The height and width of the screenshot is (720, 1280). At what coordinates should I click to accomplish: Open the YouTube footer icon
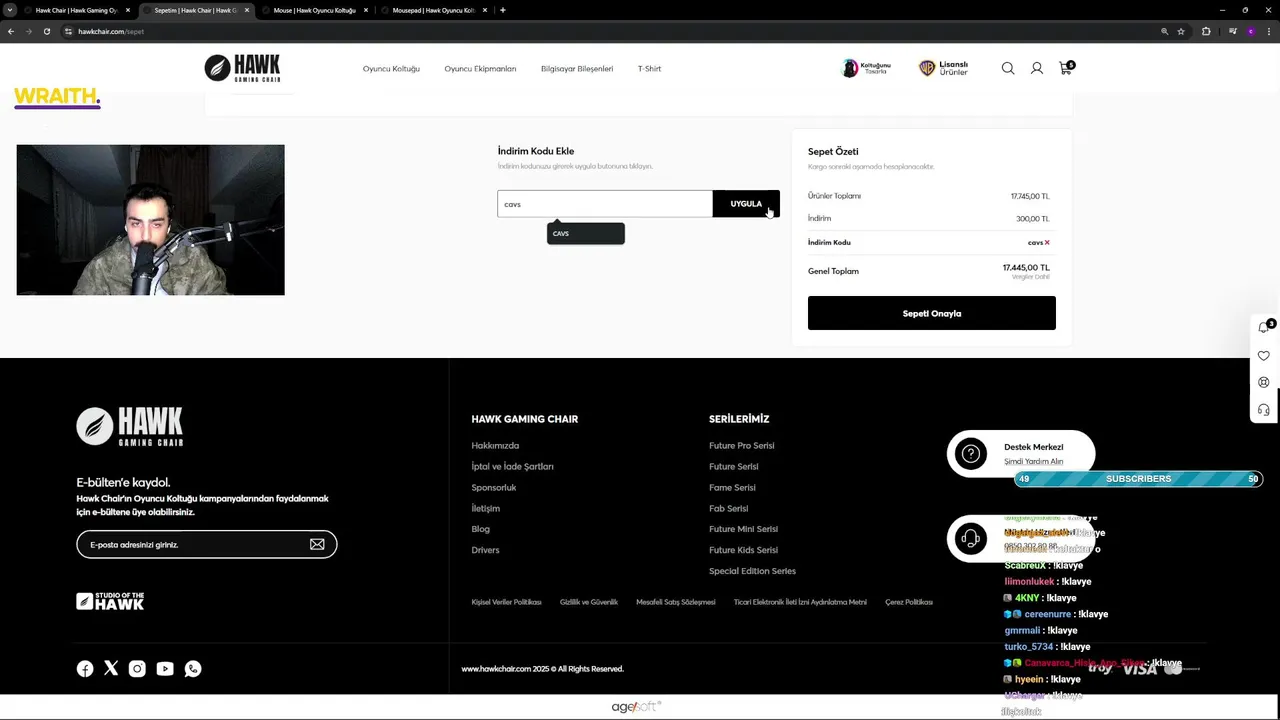(x=165, y=669)
